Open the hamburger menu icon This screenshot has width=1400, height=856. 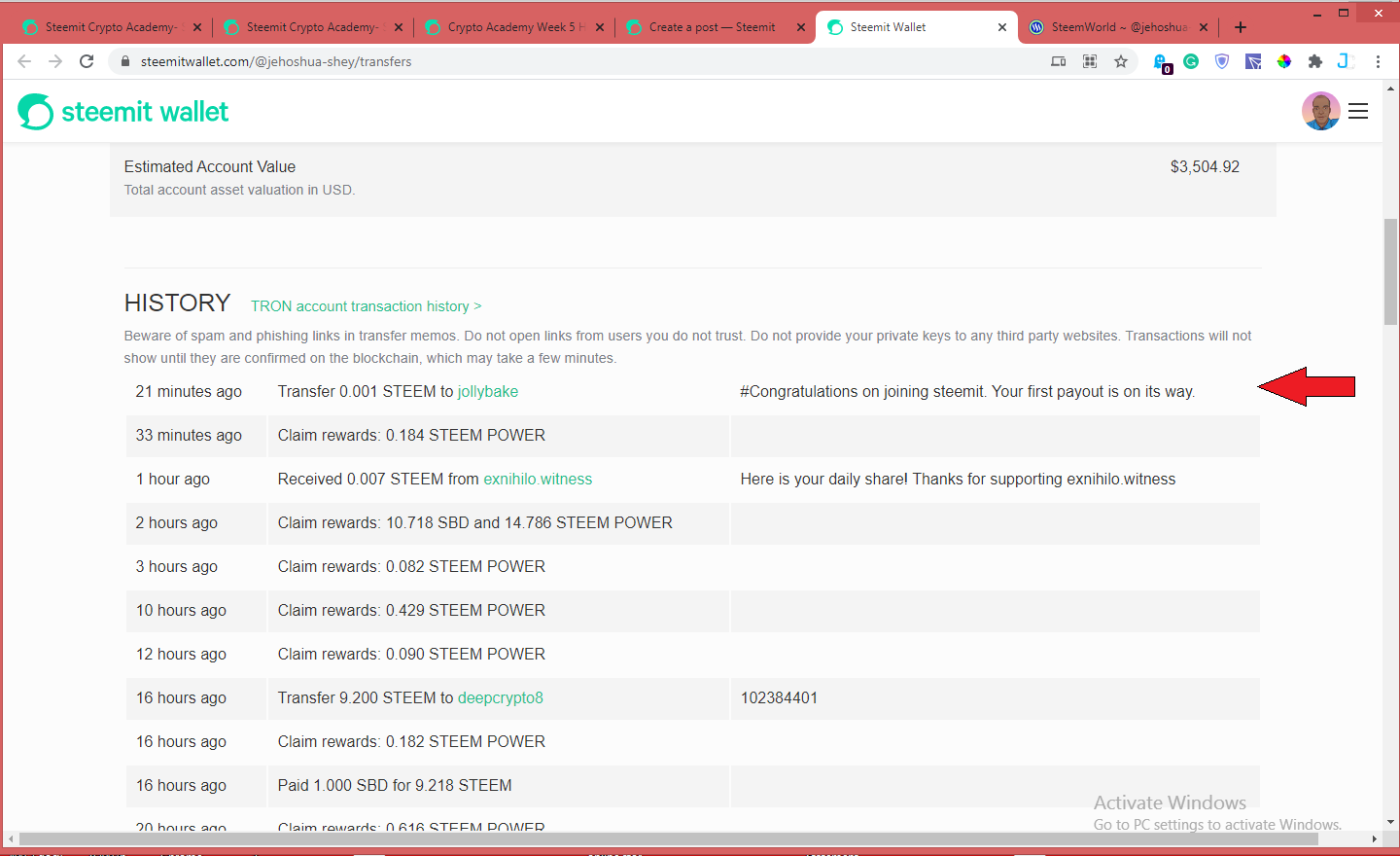(1358, 111)
